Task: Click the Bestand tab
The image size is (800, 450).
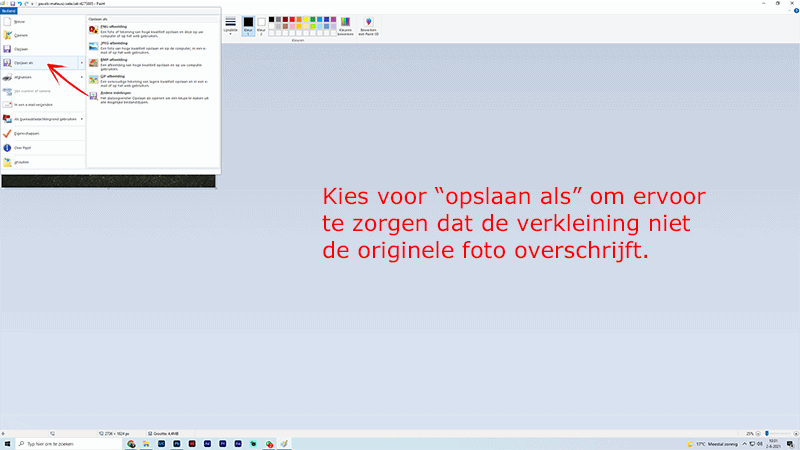Action: (x=9, y=11)
